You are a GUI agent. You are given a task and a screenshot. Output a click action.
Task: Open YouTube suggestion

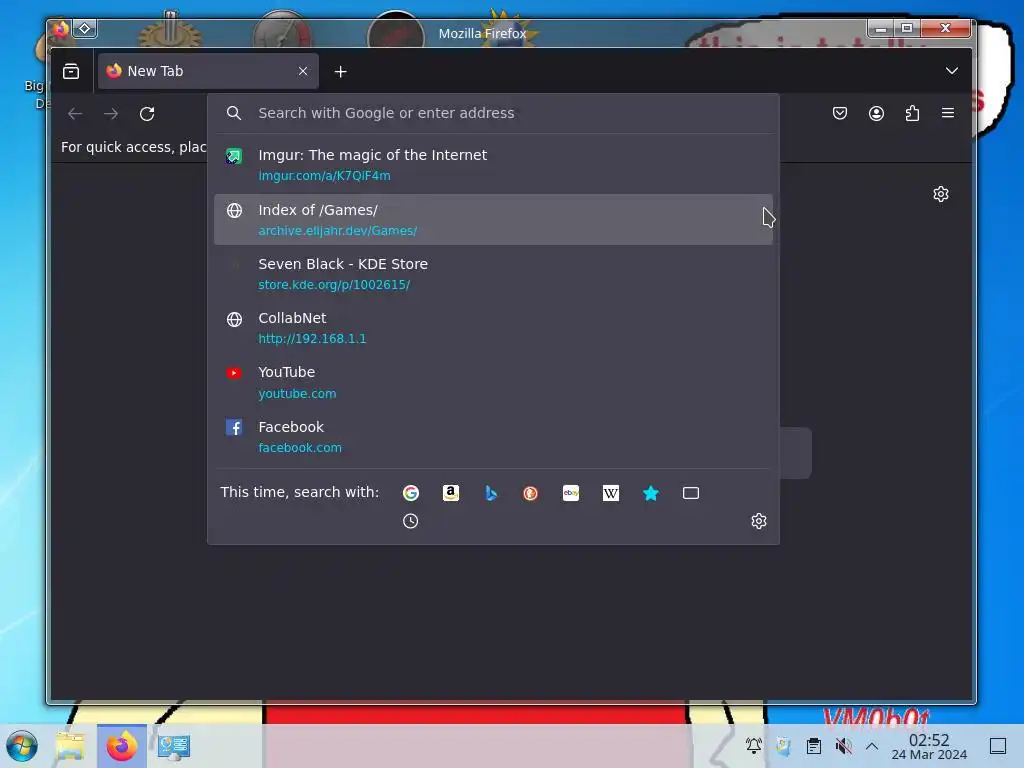(493, 382)
